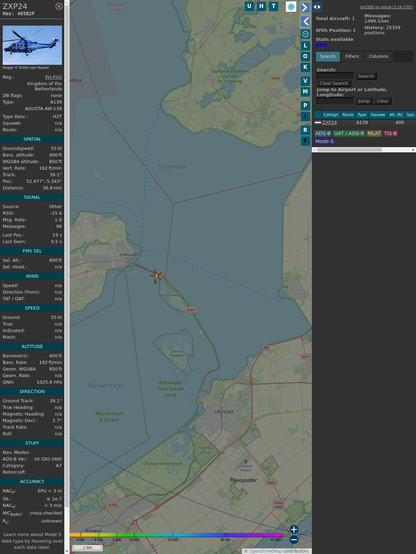
Task: Close the ZXP24 aircraft info panel
Action: point(59,6)
